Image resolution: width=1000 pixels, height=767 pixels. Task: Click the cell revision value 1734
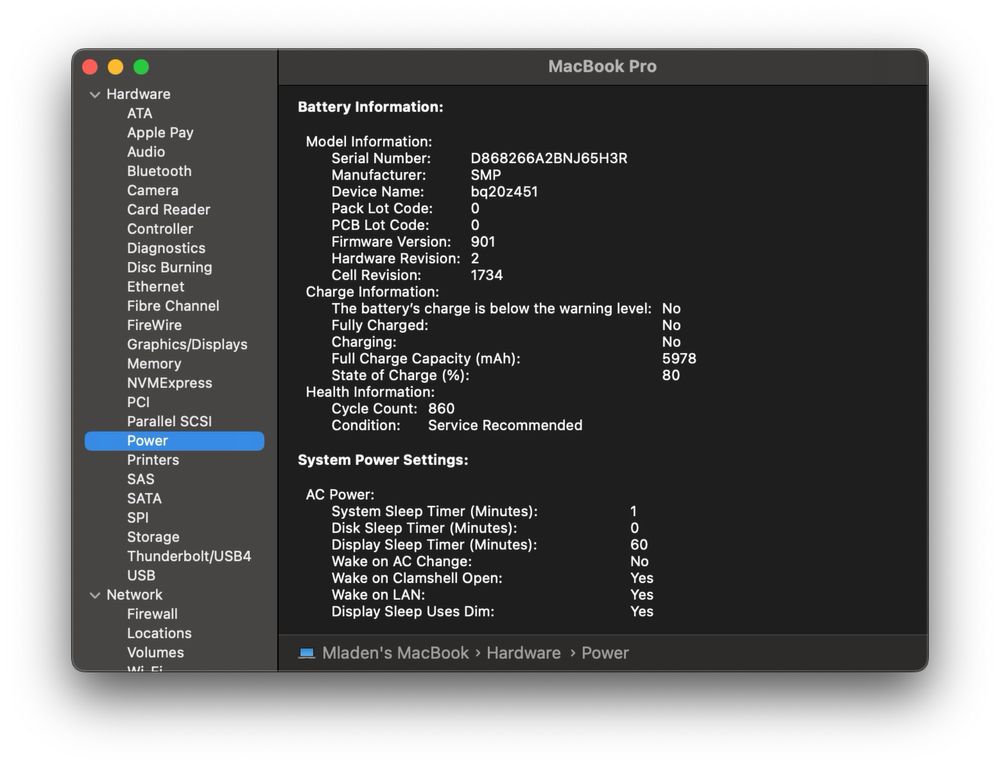tap(487, 275)
